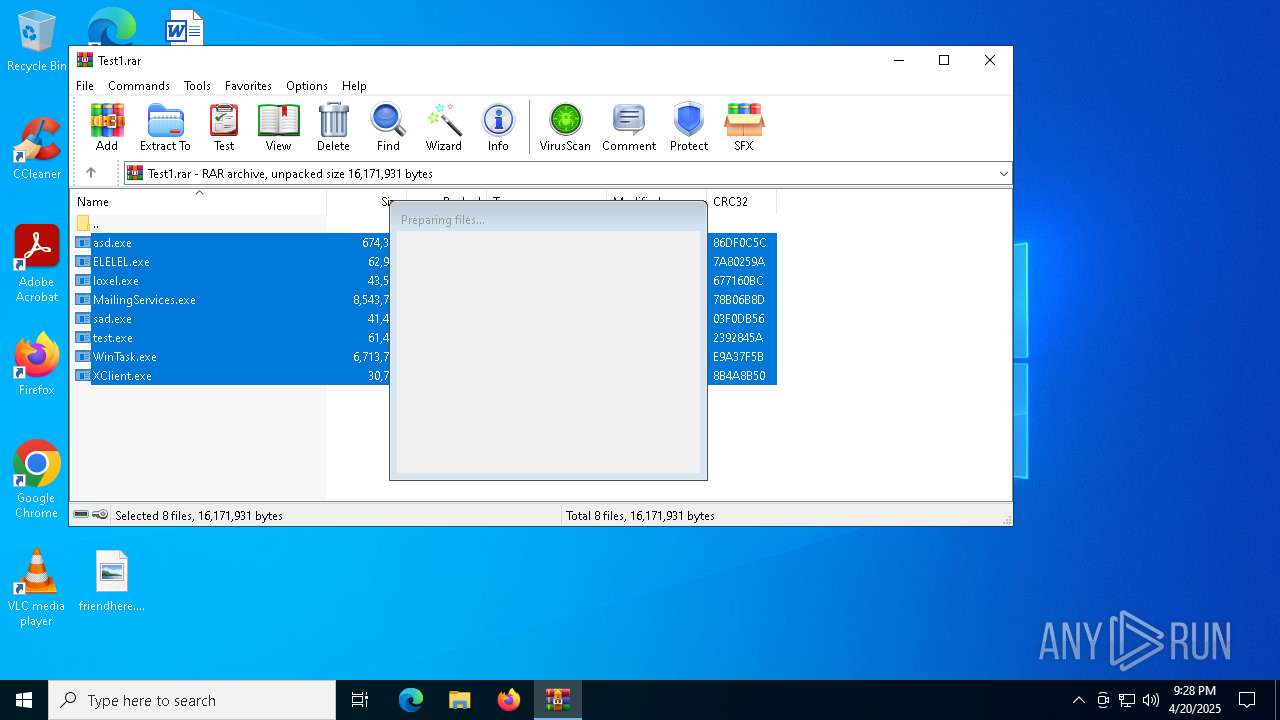Image resolution: width=1280 pixels, height=720 pixels.
Task: Open Recycle Bin desktop icon
Action: (37, 41)
